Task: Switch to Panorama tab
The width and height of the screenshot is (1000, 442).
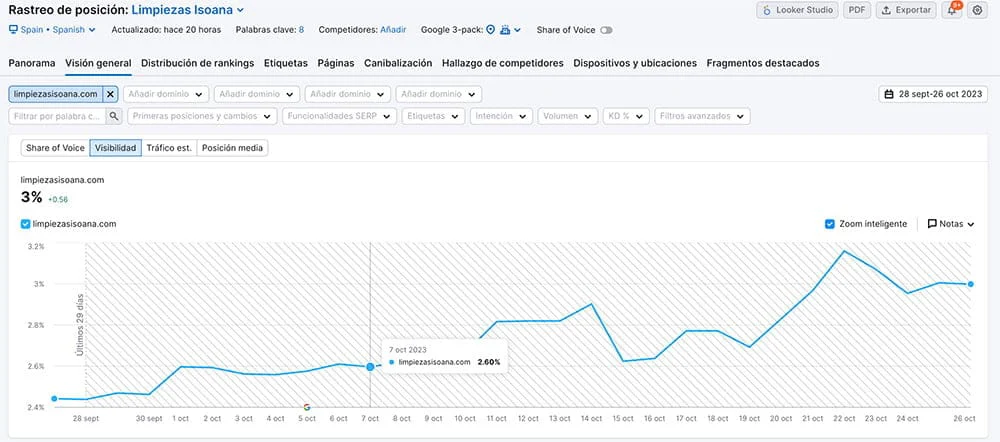Action: click(x=32, y=63)
